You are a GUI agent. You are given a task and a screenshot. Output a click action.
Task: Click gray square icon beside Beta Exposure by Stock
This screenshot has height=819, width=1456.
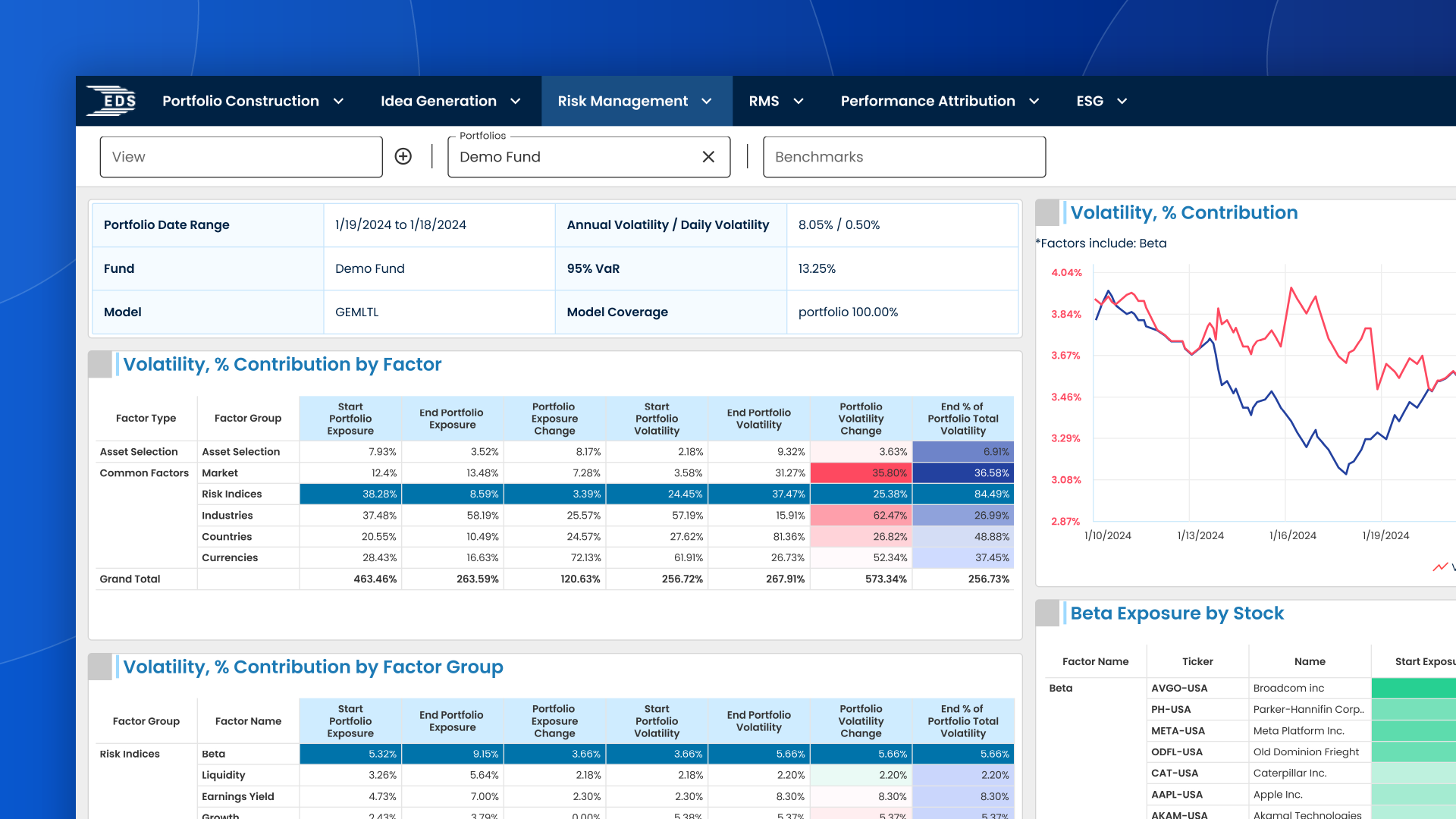click(x=1047, y=613)
